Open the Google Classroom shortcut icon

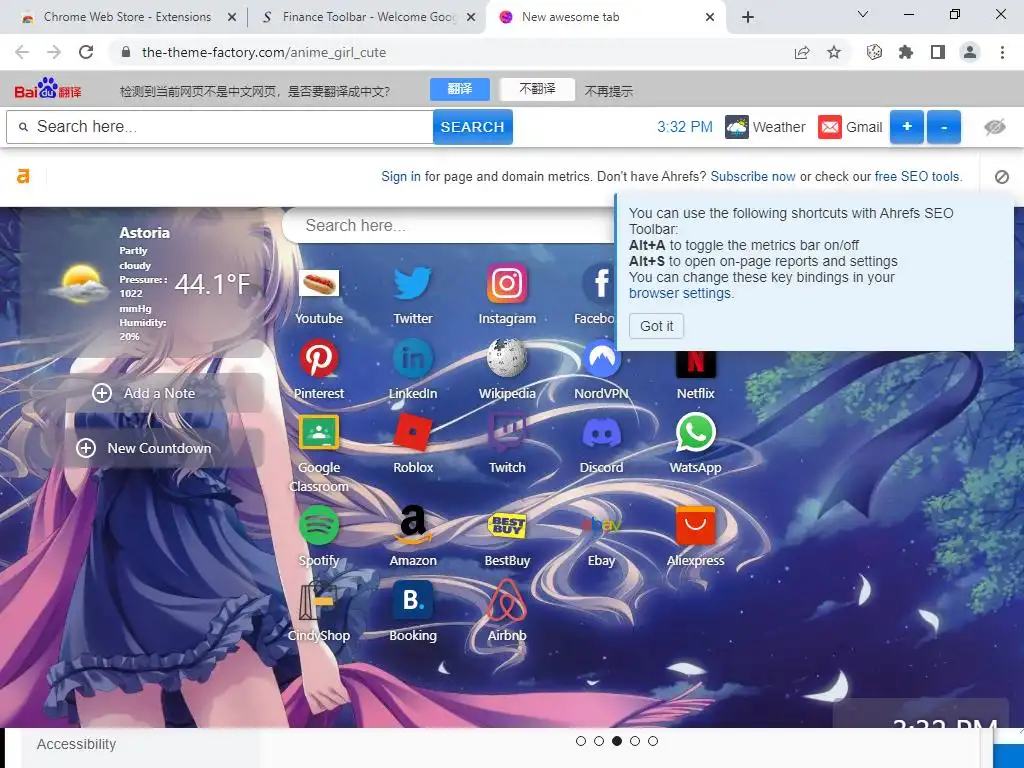(319, 432)
